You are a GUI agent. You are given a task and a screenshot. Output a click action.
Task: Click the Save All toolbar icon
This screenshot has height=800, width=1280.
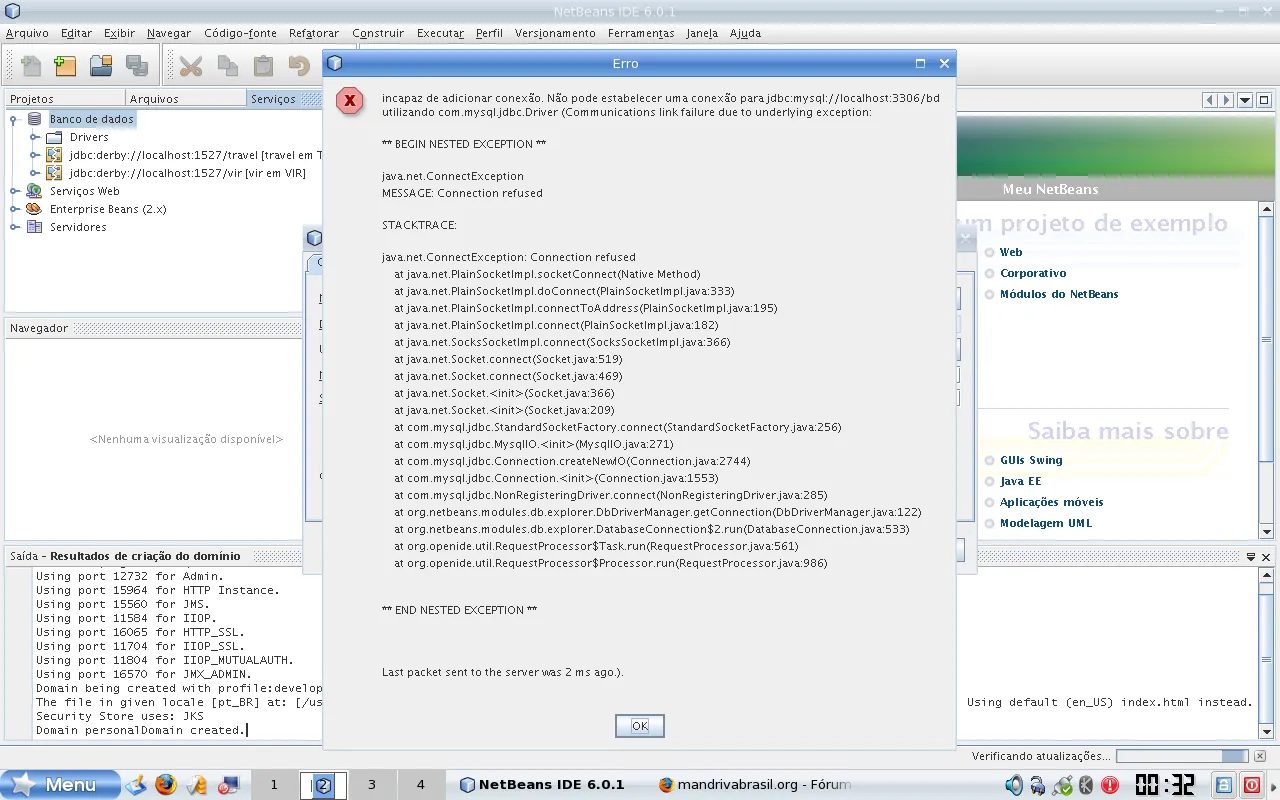pos(137,66)
